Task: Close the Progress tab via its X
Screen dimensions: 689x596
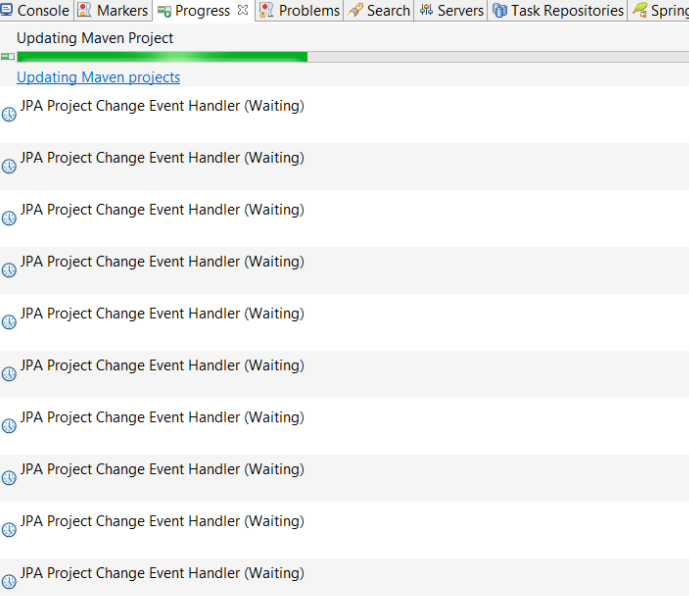Action: coord(243,10)
